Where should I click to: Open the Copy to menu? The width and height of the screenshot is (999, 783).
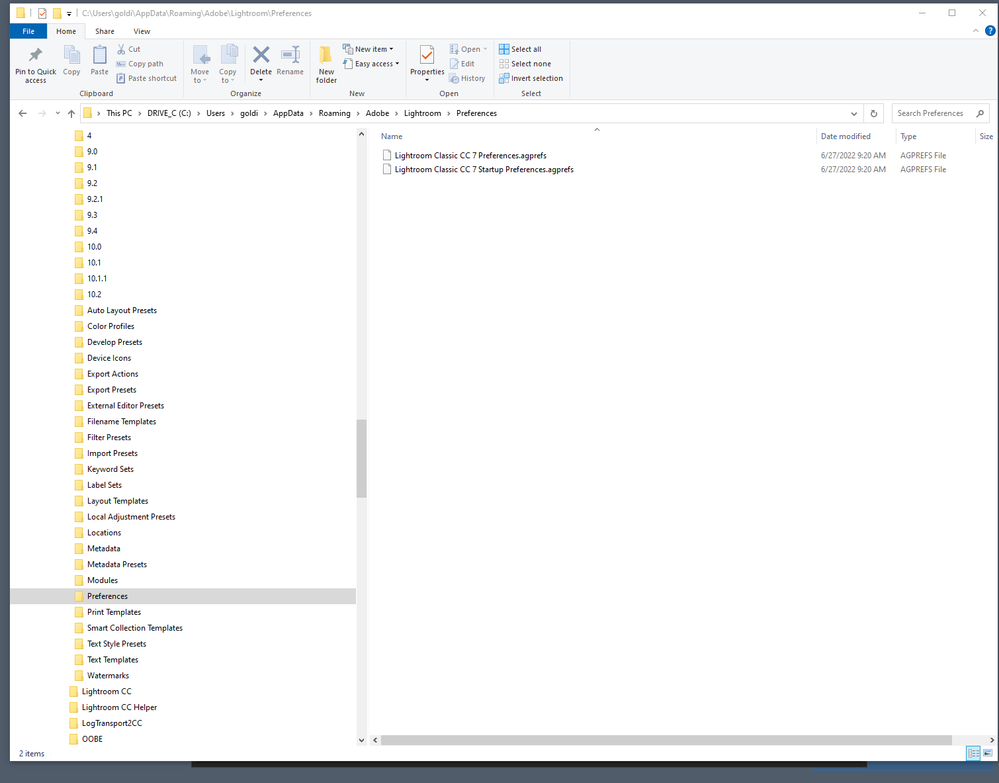[x=228, y=64]
